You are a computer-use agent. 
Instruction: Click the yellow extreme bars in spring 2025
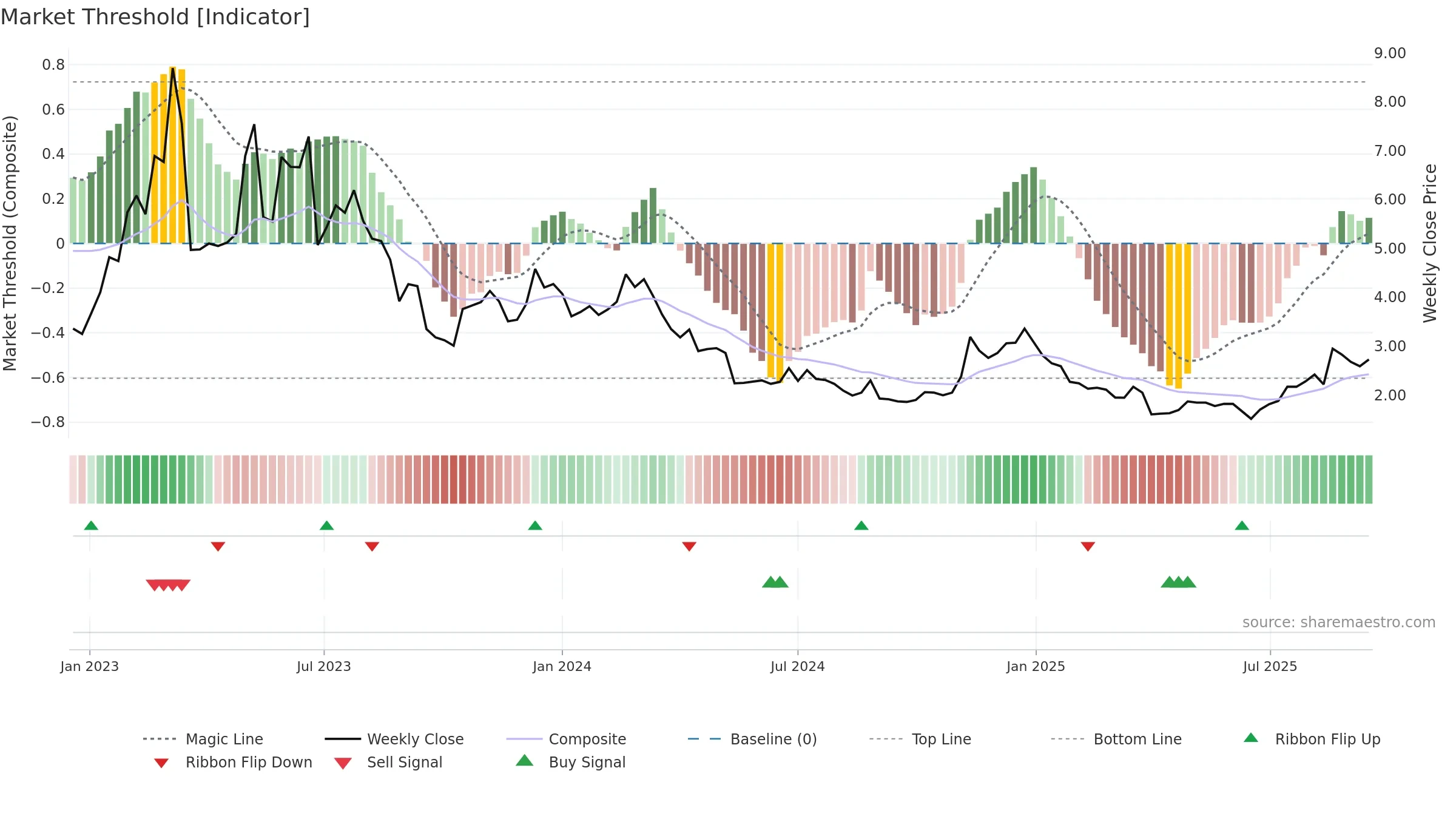click(1178, 315)
